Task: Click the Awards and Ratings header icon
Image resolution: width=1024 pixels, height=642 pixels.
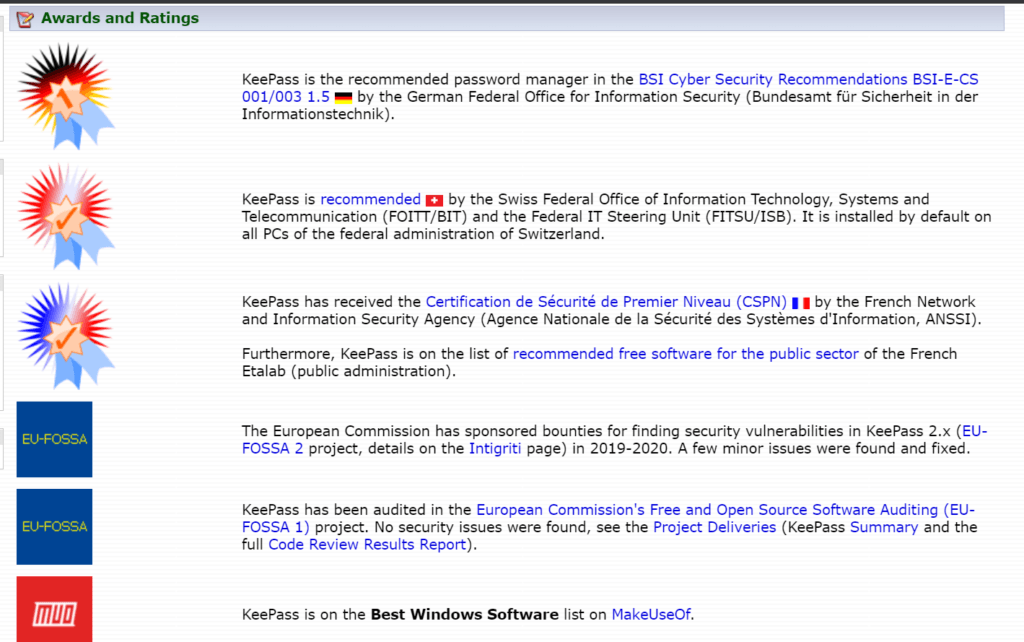Action: pyautogui.click(x=25, y=19)
